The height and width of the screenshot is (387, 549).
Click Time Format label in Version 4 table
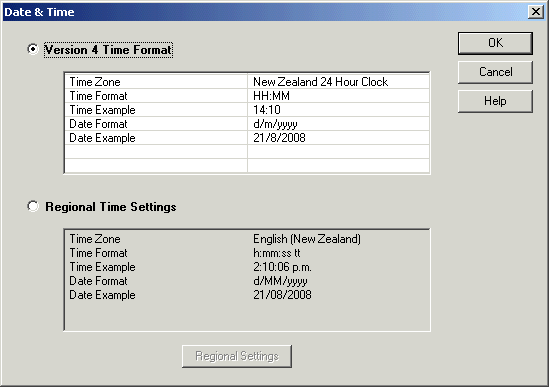[98, 96]
